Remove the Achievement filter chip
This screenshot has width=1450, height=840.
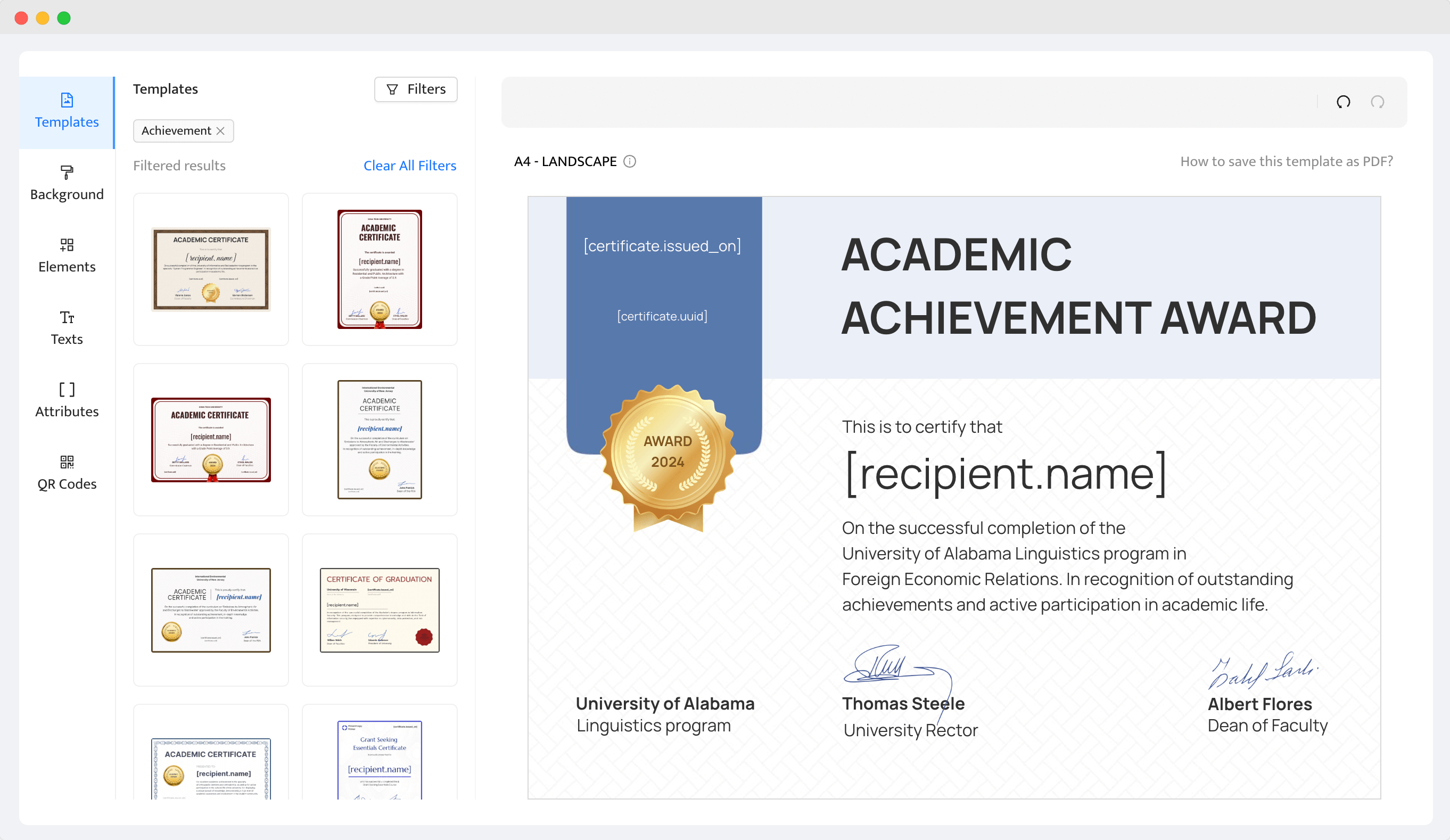pos(220,130)
